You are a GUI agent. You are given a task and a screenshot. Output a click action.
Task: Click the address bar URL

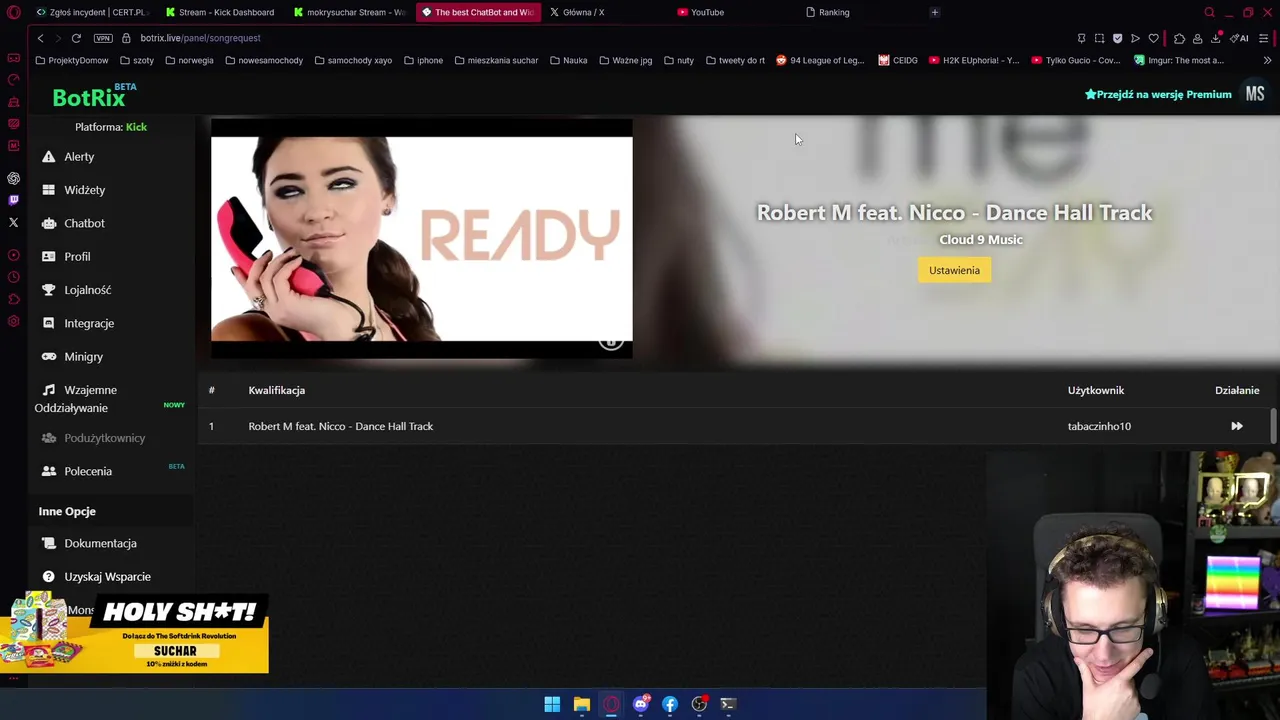pyautogui.click(x=200, y=38)
